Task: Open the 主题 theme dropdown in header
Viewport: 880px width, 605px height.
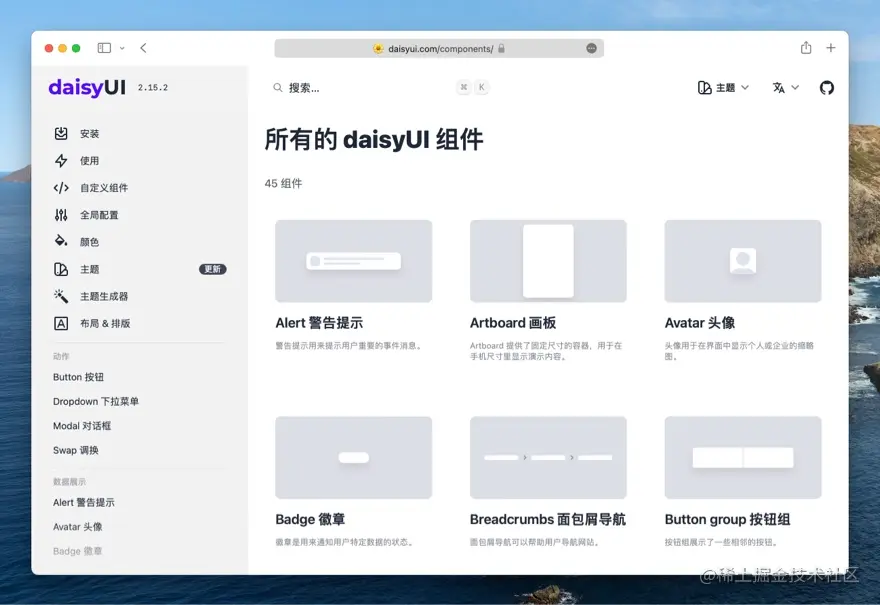Action: (722, 87)
